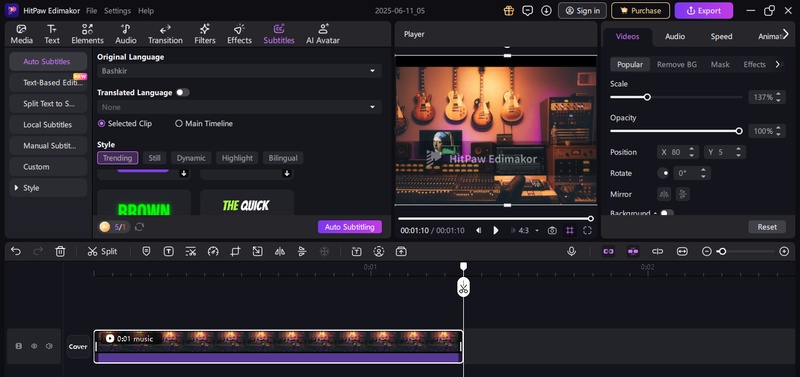Click the add text icon in timeline toolbar

click(x=168, y=251)
